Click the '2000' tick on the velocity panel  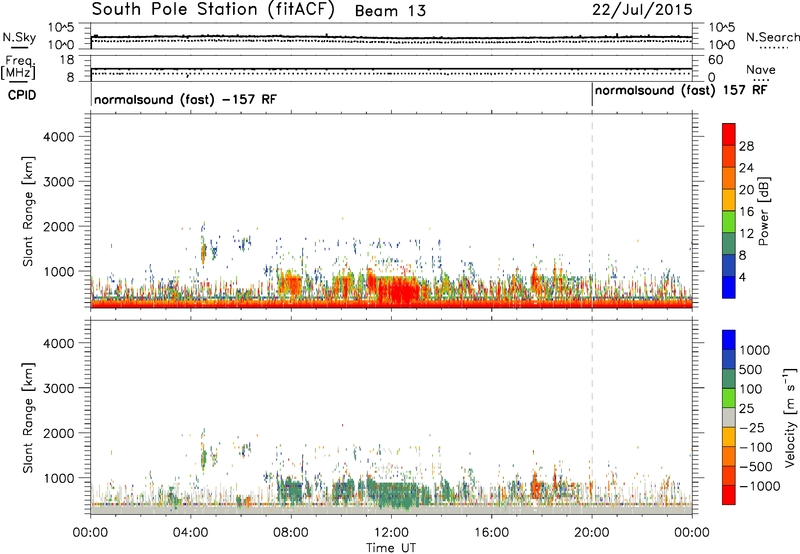pyautogui.click(x=58, y=433)
